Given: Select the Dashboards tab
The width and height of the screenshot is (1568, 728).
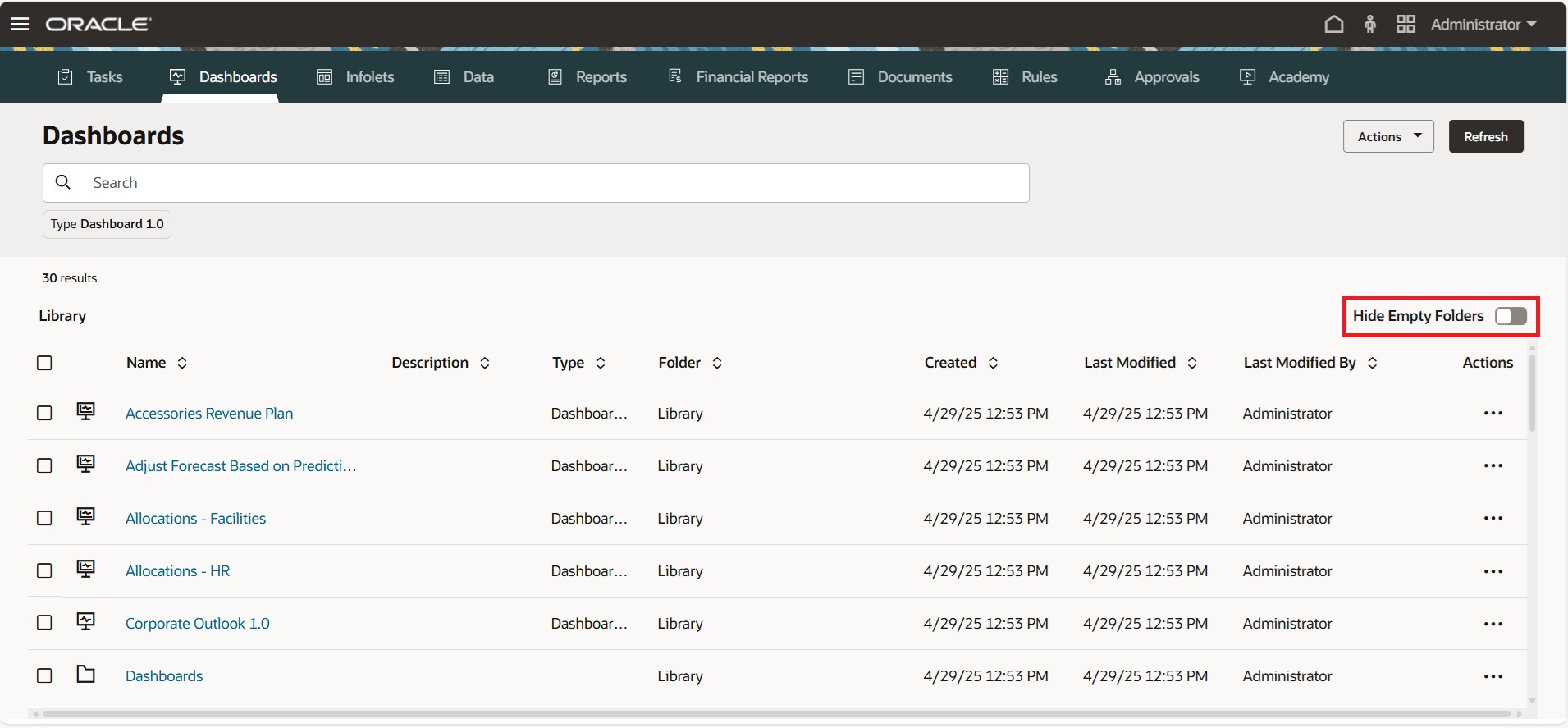Looking at the screenshot, I should coord(222,76).
